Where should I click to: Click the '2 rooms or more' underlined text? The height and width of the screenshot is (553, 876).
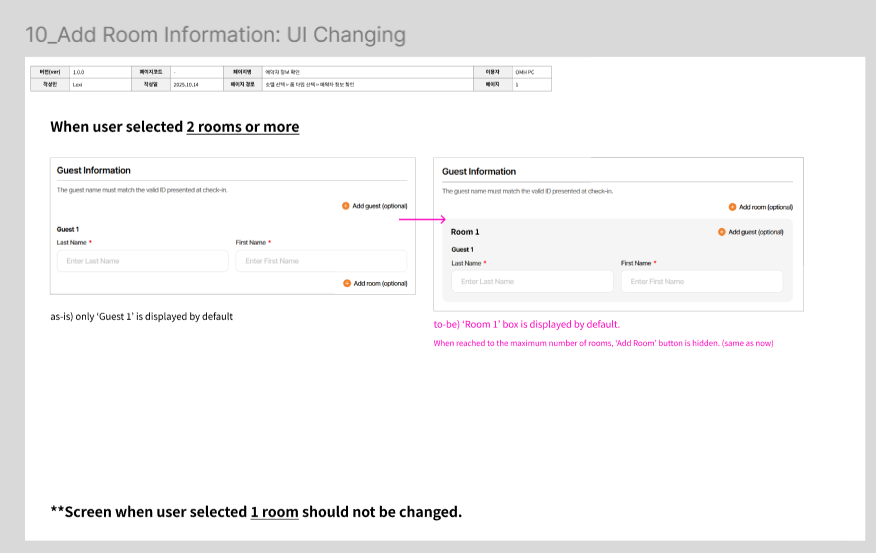click(243, 127)
